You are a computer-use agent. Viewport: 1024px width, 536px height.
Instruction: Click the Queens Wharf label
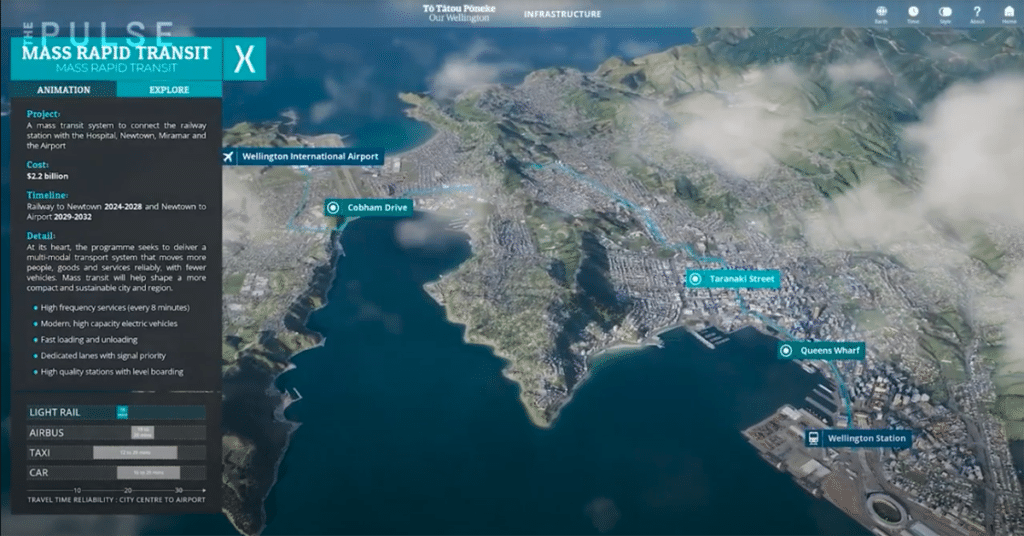tap(830, 351)
